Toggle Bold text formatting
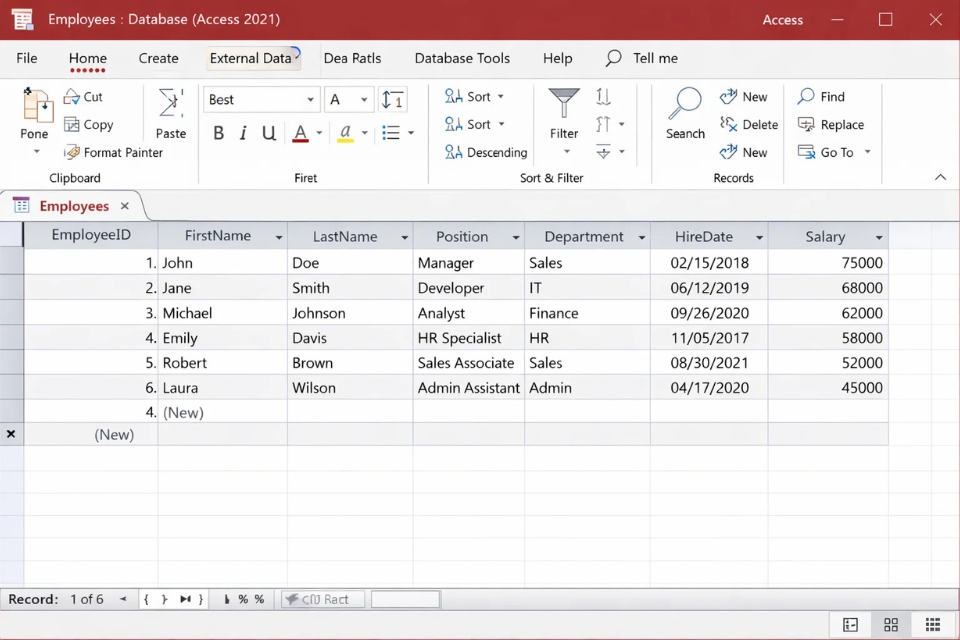960x640 pixels. click(219, 133)
